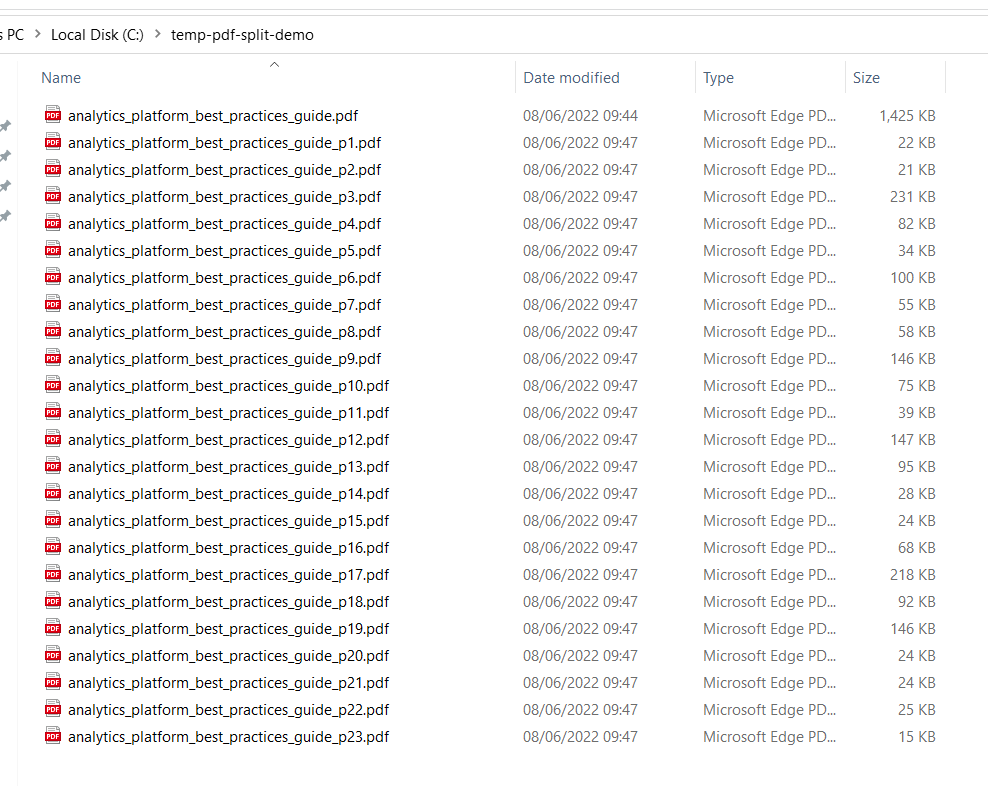Expand chevron after Local Disk (C:) breadcrumb
The height and width of the screenshot is (786, 988).
tap(158, 34)
